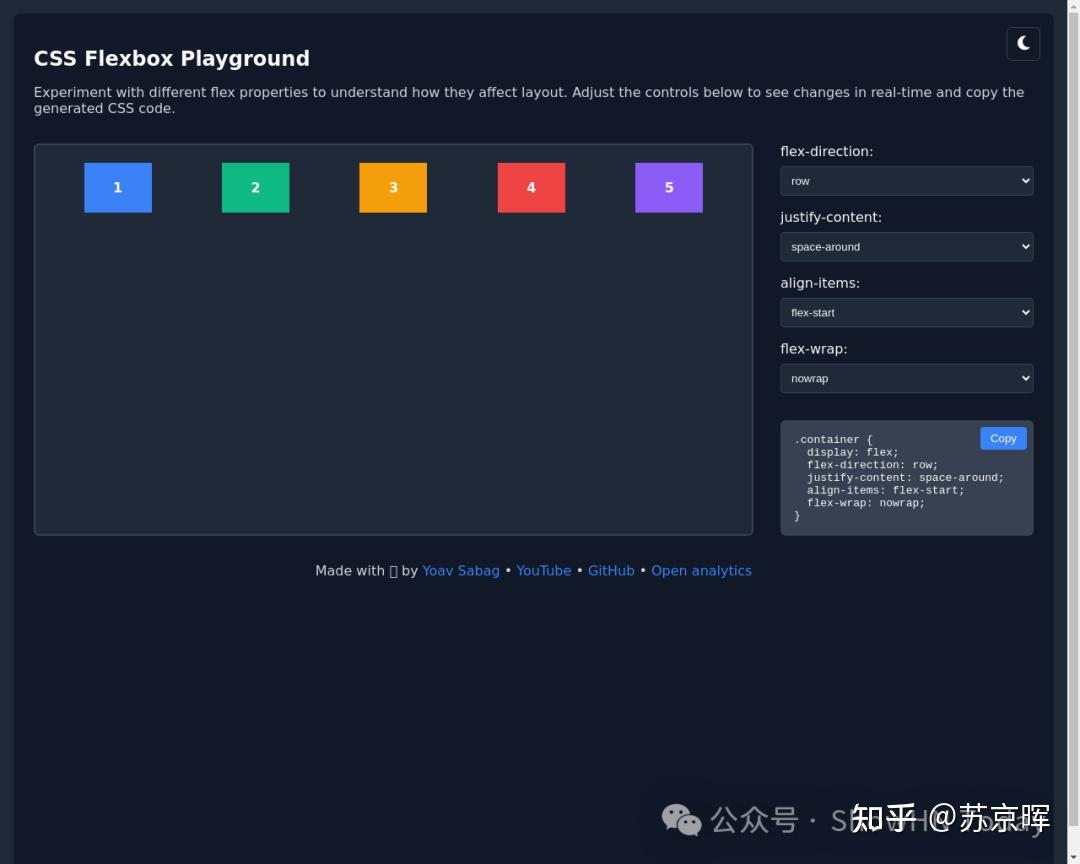This screenshot has width=1080, height=864.
Task: Click the blue flex item labeled 1
Action: [117, 187]
